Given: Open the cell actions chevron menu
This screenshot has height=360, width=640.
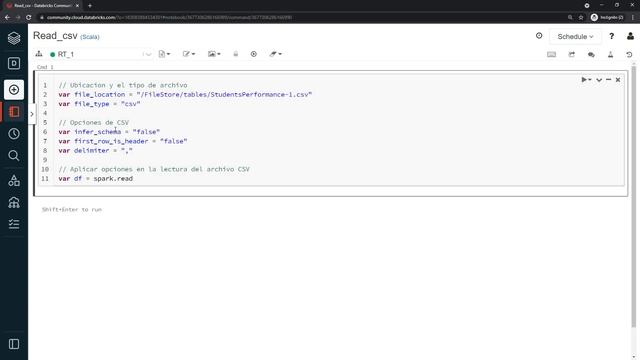Looking at the screenshot, I should tap(599, 80).
